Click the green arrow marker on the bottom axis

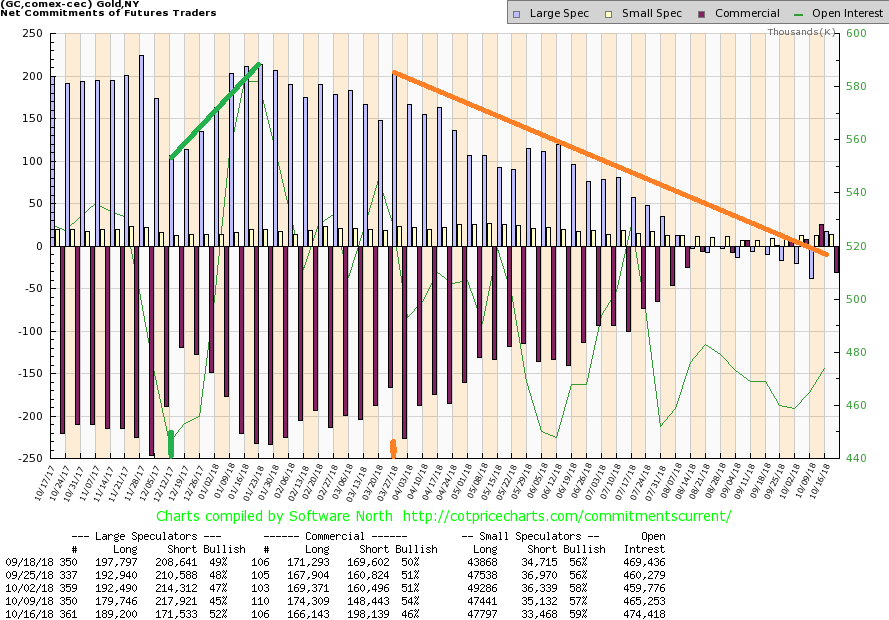tap(171, 444)
